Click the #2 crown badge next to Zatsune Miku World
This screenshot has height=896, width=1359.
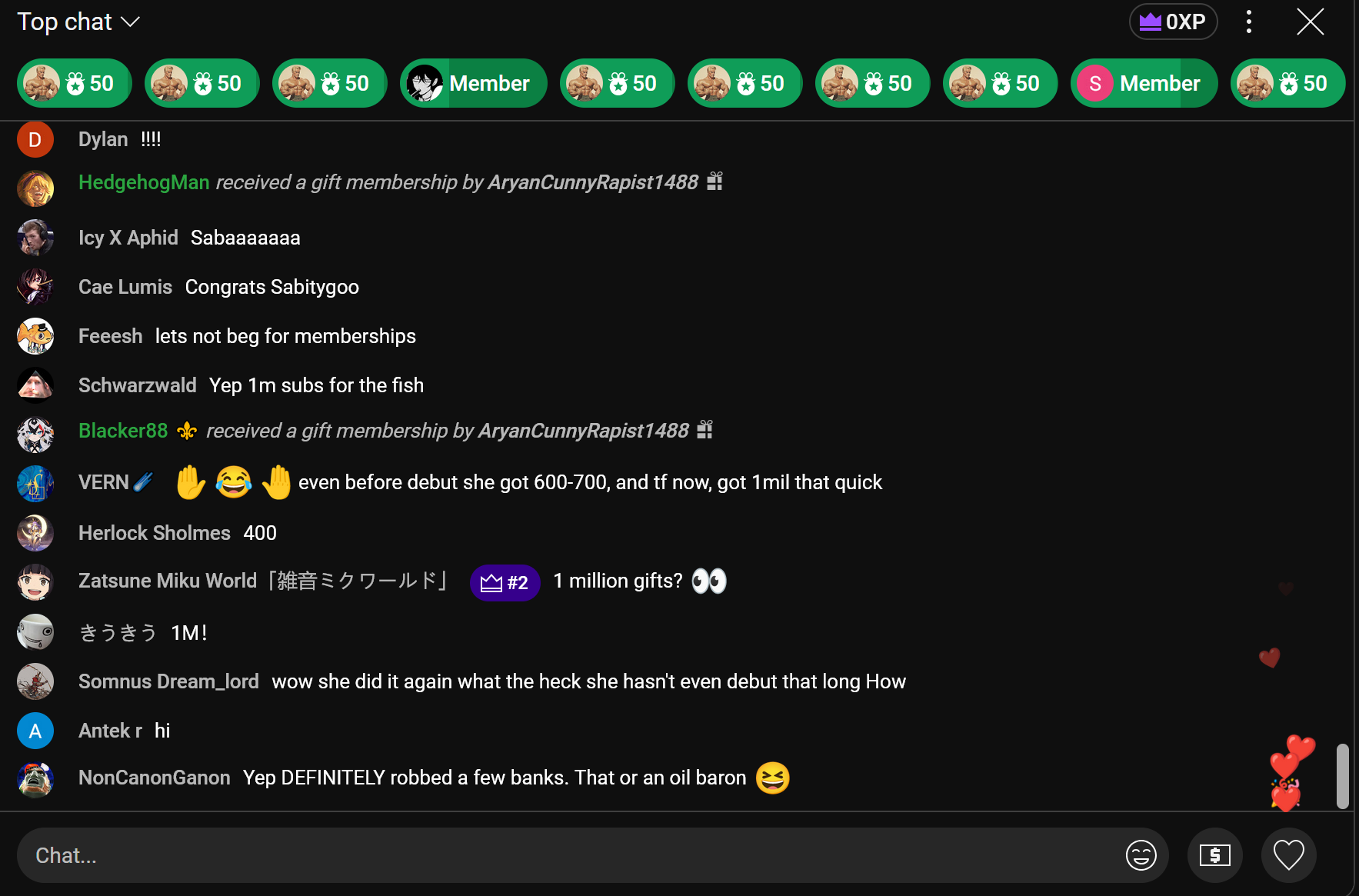[x=505, y=582]
